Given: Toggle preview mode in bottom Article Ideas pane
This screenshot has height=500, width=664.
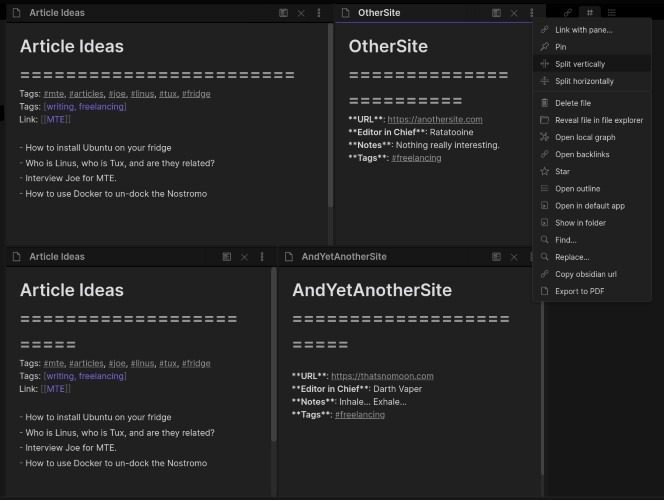Looking at the screenshot, I should [227, 257].
